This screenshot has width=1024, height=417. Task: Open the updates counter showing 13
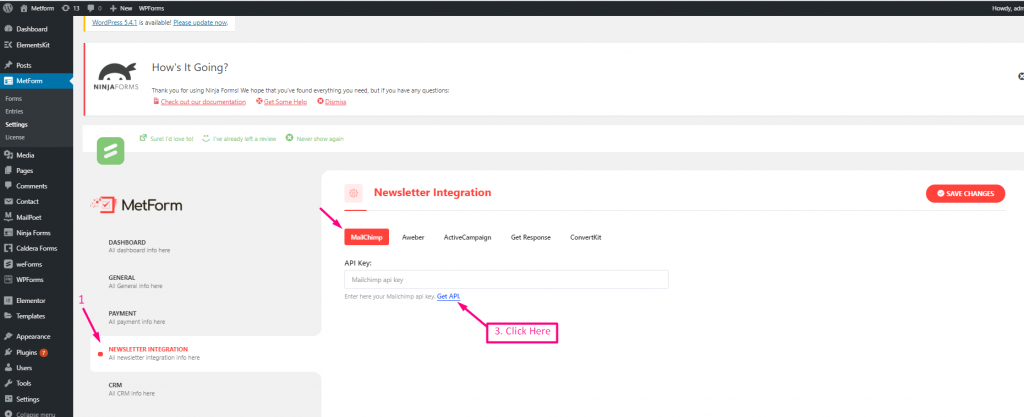tap(71, 8)
